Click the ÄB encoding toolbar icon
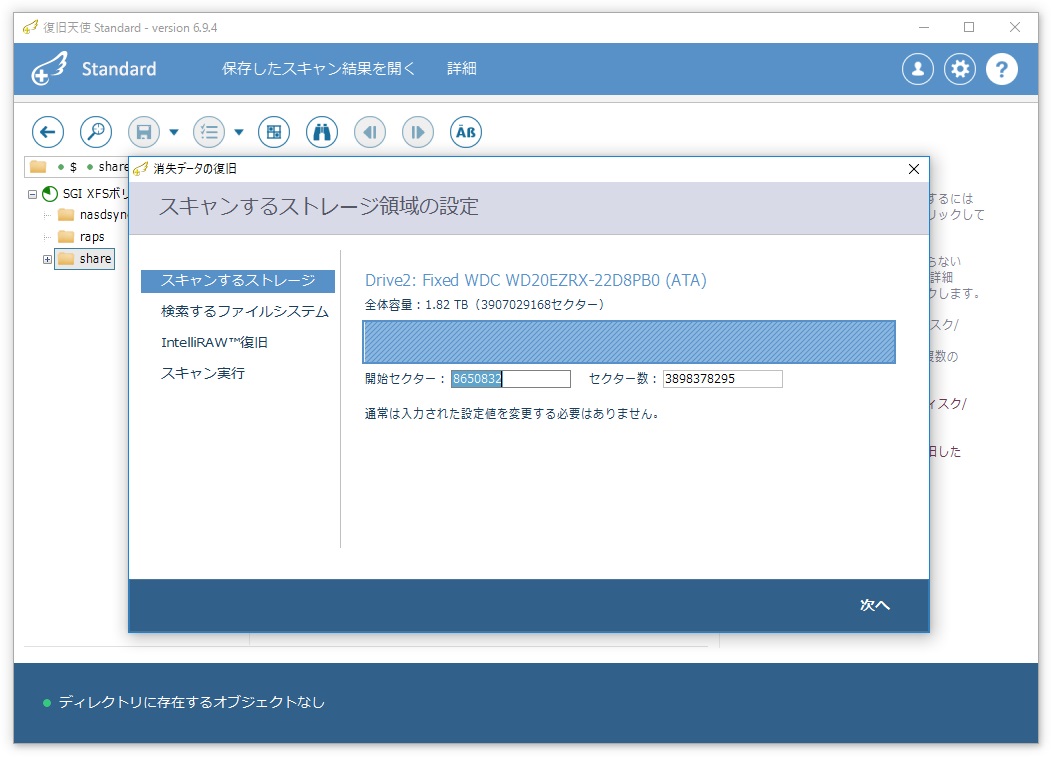The height and width of the screenshot is (759, 1051). (466, 132)
